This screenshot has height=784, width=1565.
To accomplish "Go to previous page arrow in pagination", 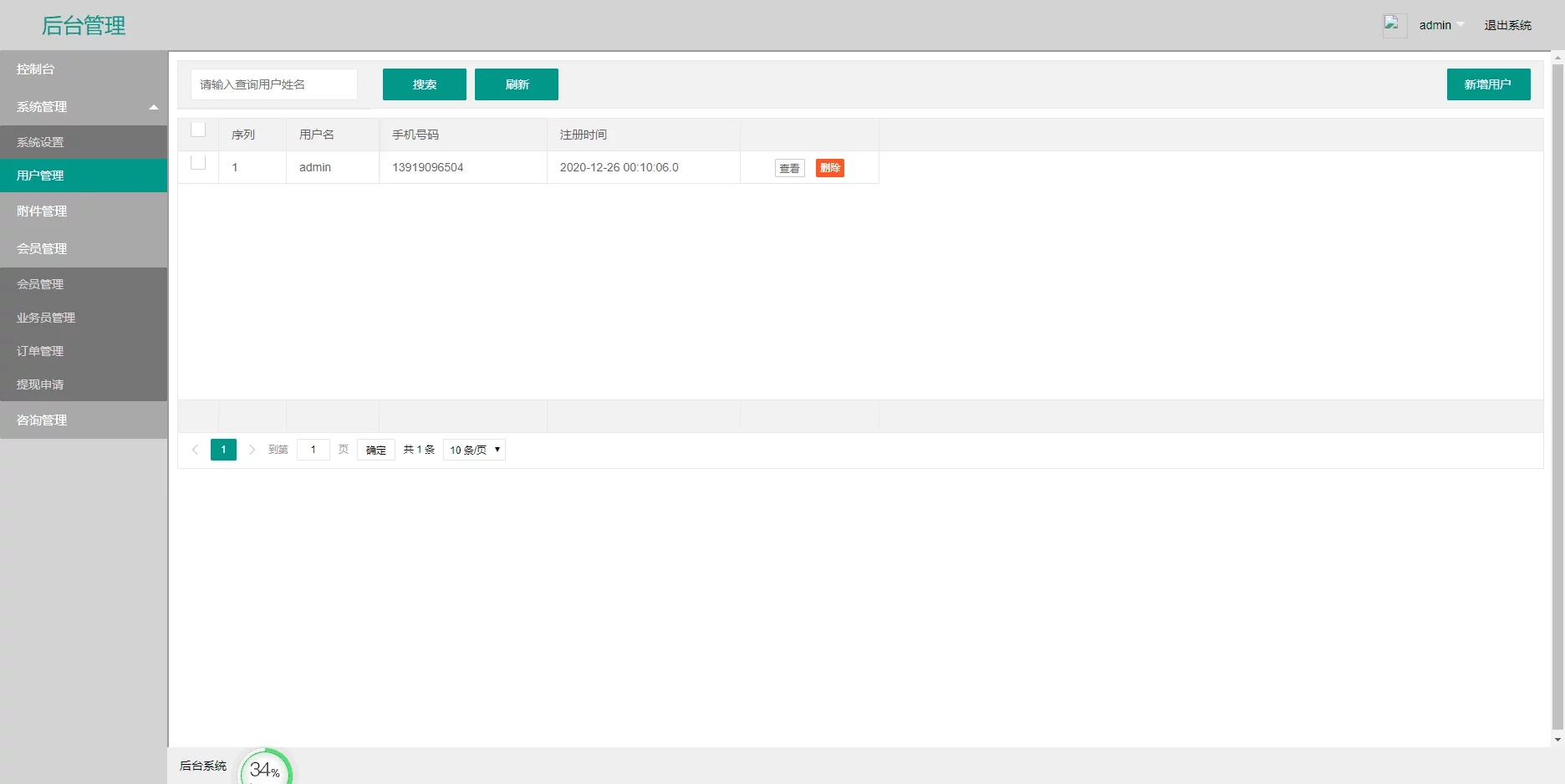I will pyautogui.click(x=195, y=450).
